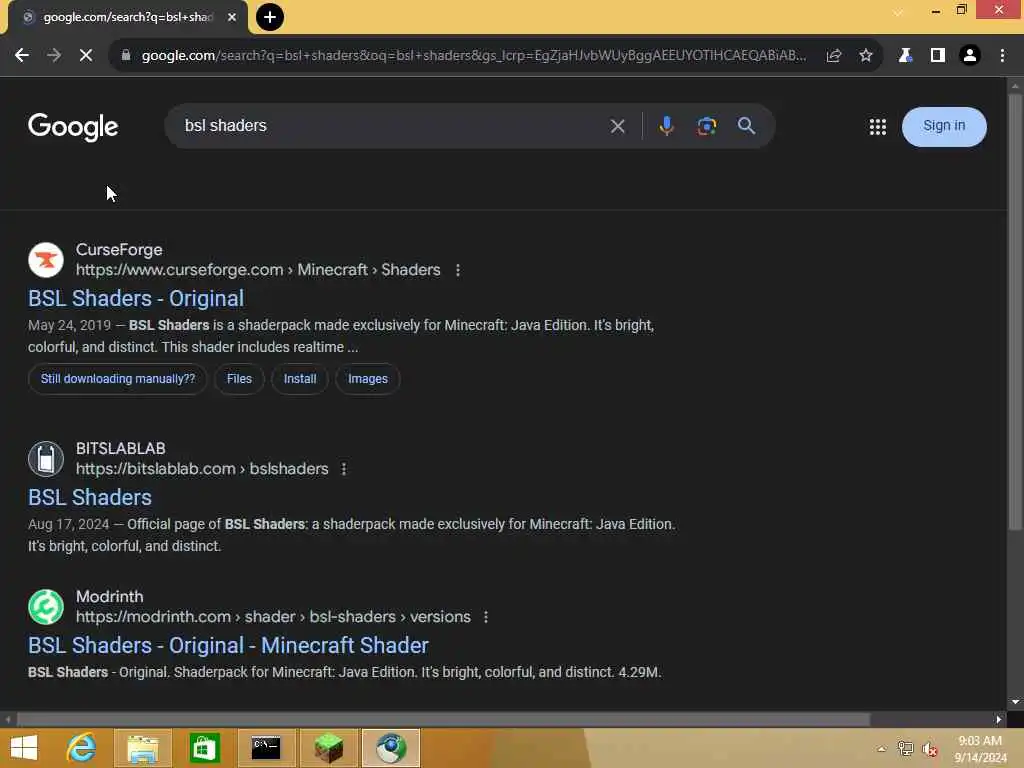Open the Chrome profile menu
Viewport: 1024px width, 768px height.
[x=970, y=56]
